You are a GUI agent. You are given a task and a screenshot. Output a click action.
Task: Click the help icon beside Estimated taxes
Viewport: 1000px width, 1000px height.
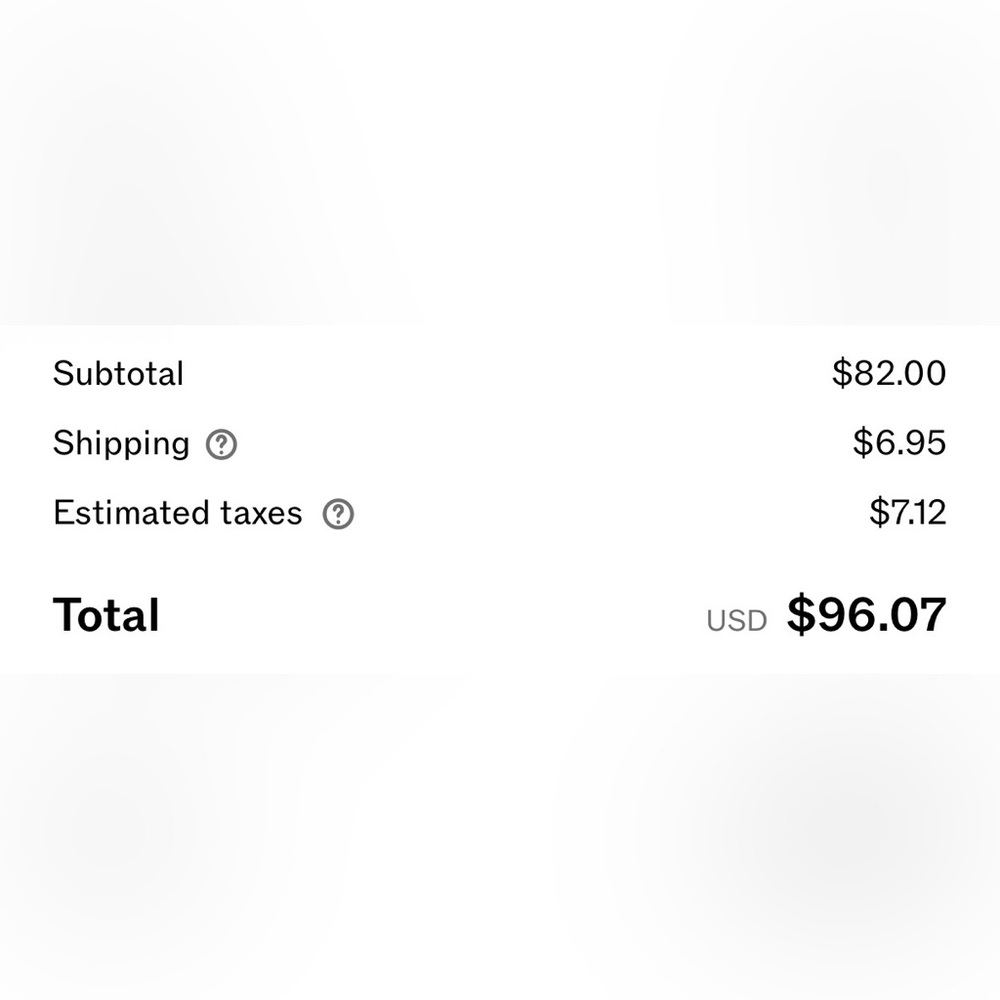[338, 514]
